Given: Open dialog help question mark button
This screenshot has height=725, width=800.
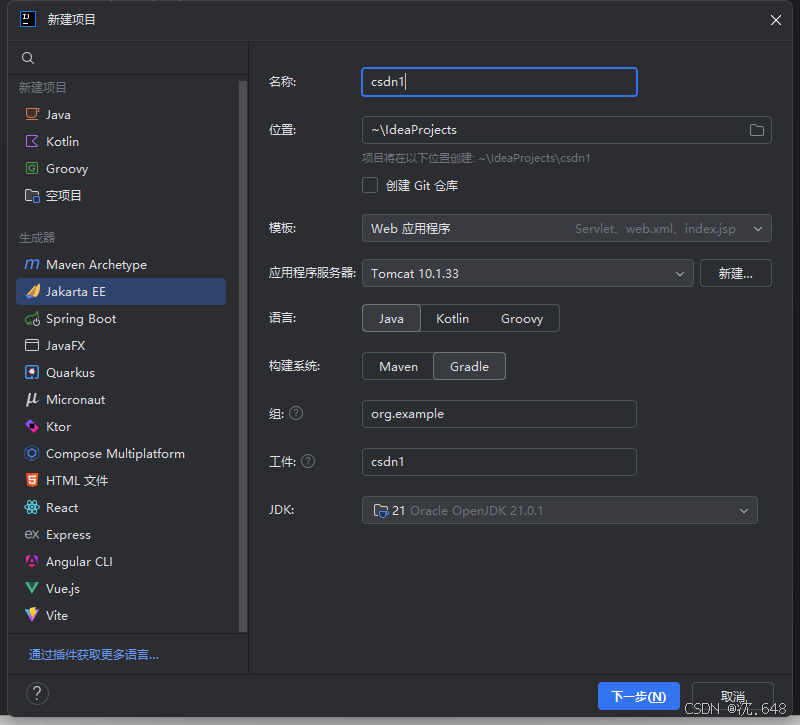Looking at the screenshot, I should (37, 693).
